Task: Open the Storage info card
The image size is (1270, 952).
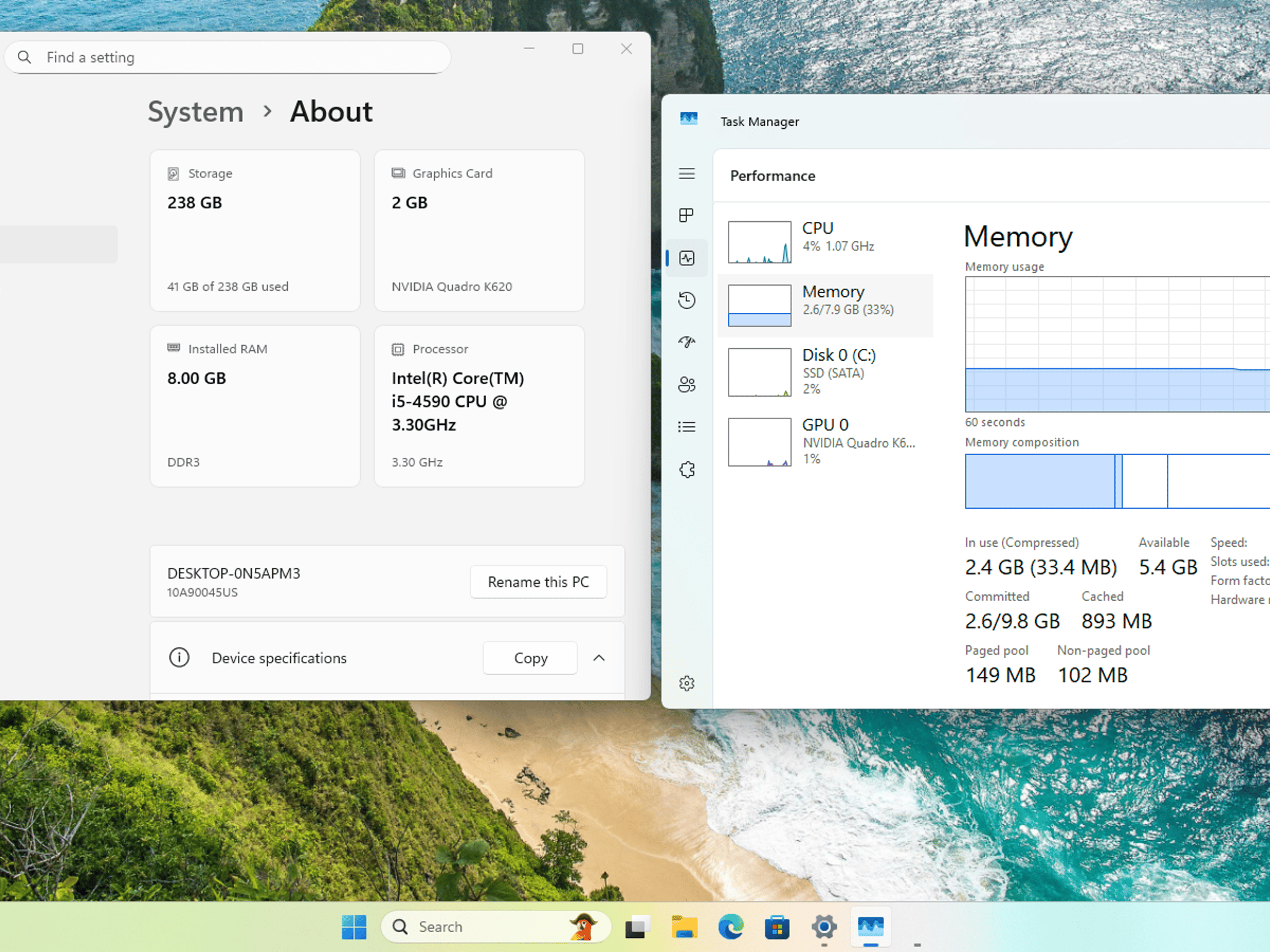Action: click(x=255, y=230)
